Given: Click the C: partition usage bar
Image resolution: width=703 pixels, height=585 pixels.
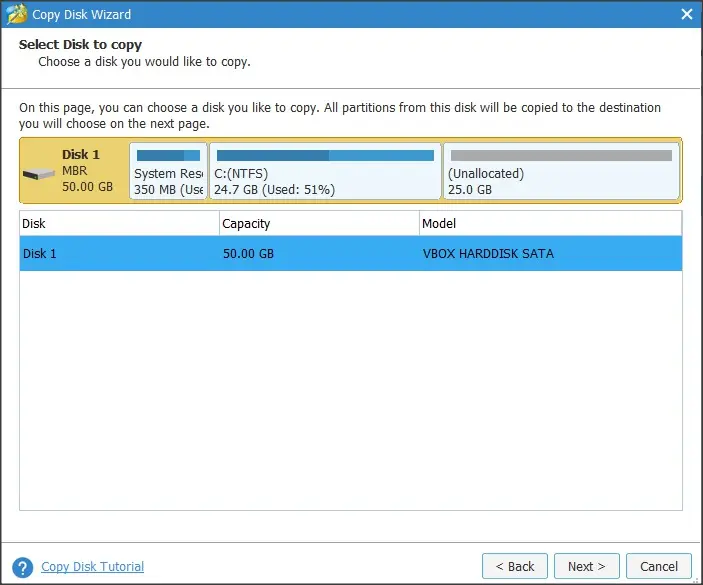Looking at the screenshot, I should [x=325, y=156].
